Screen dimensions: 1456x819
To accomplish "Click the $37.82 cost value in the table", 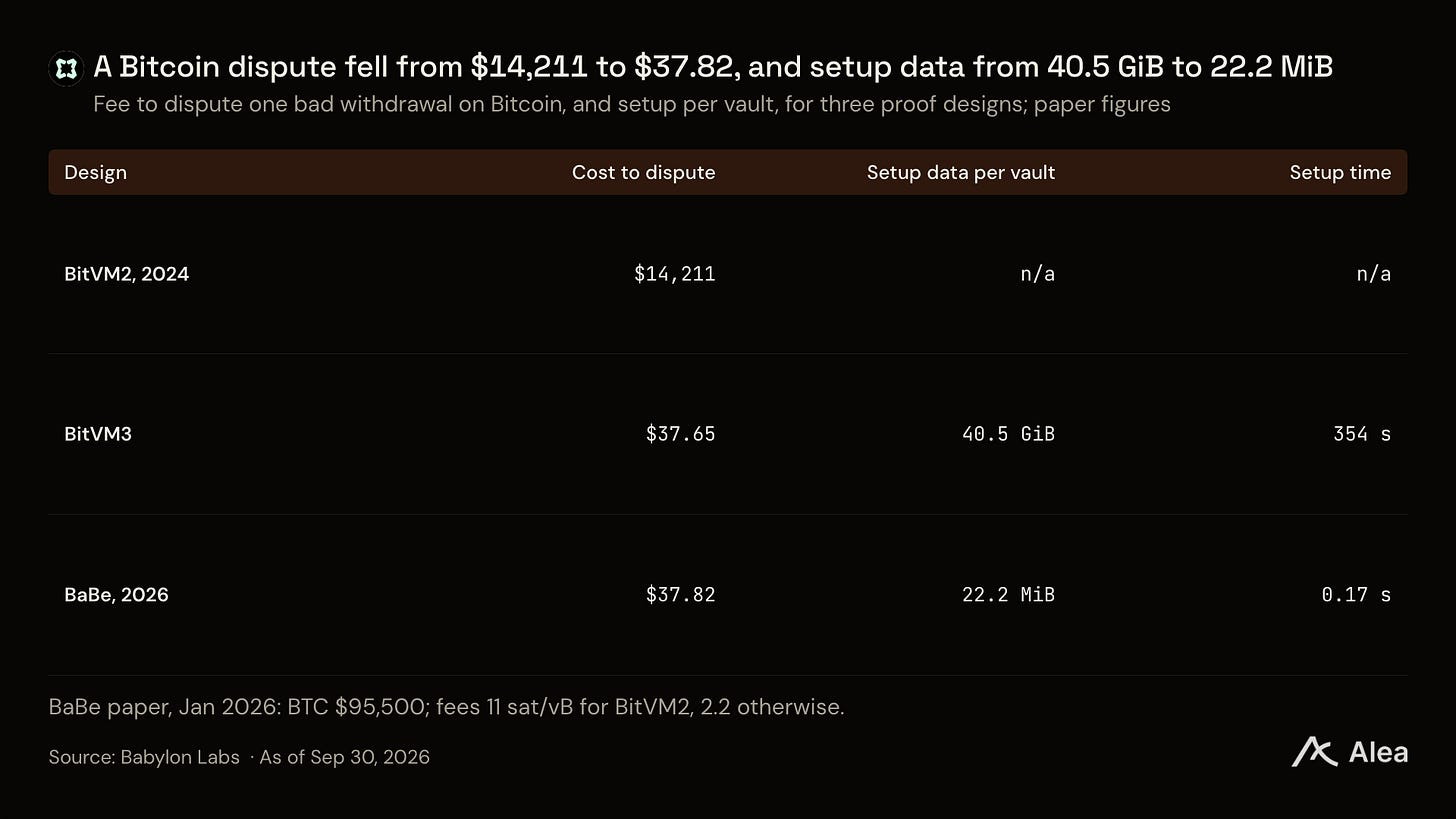I will [x=681, y=595].
